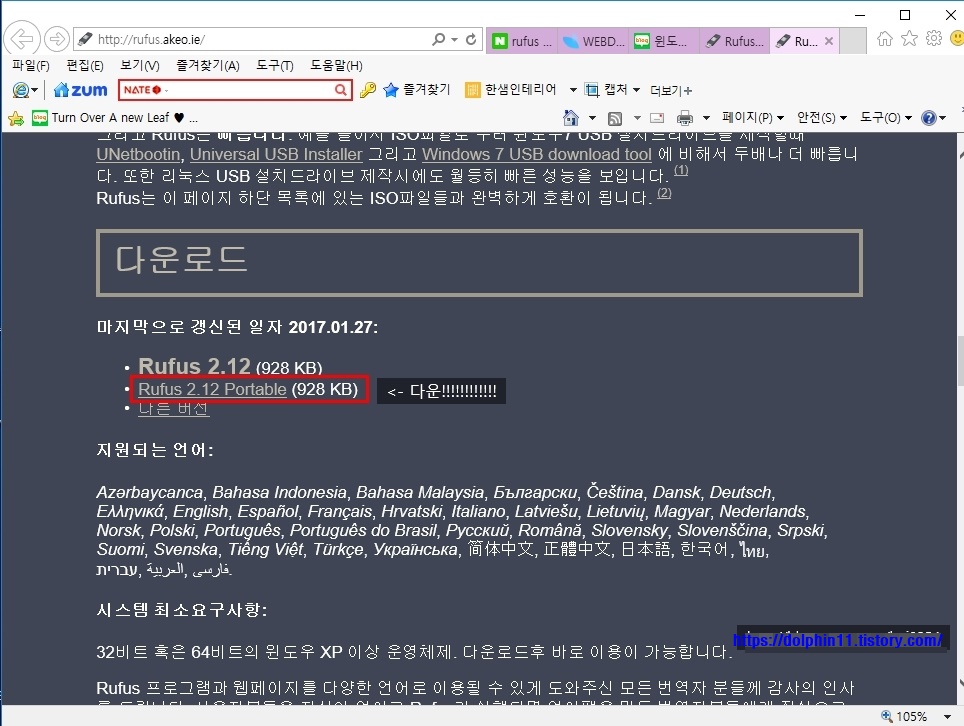
Task: Open the 도구(T) menu
Action: pos(275,65)
